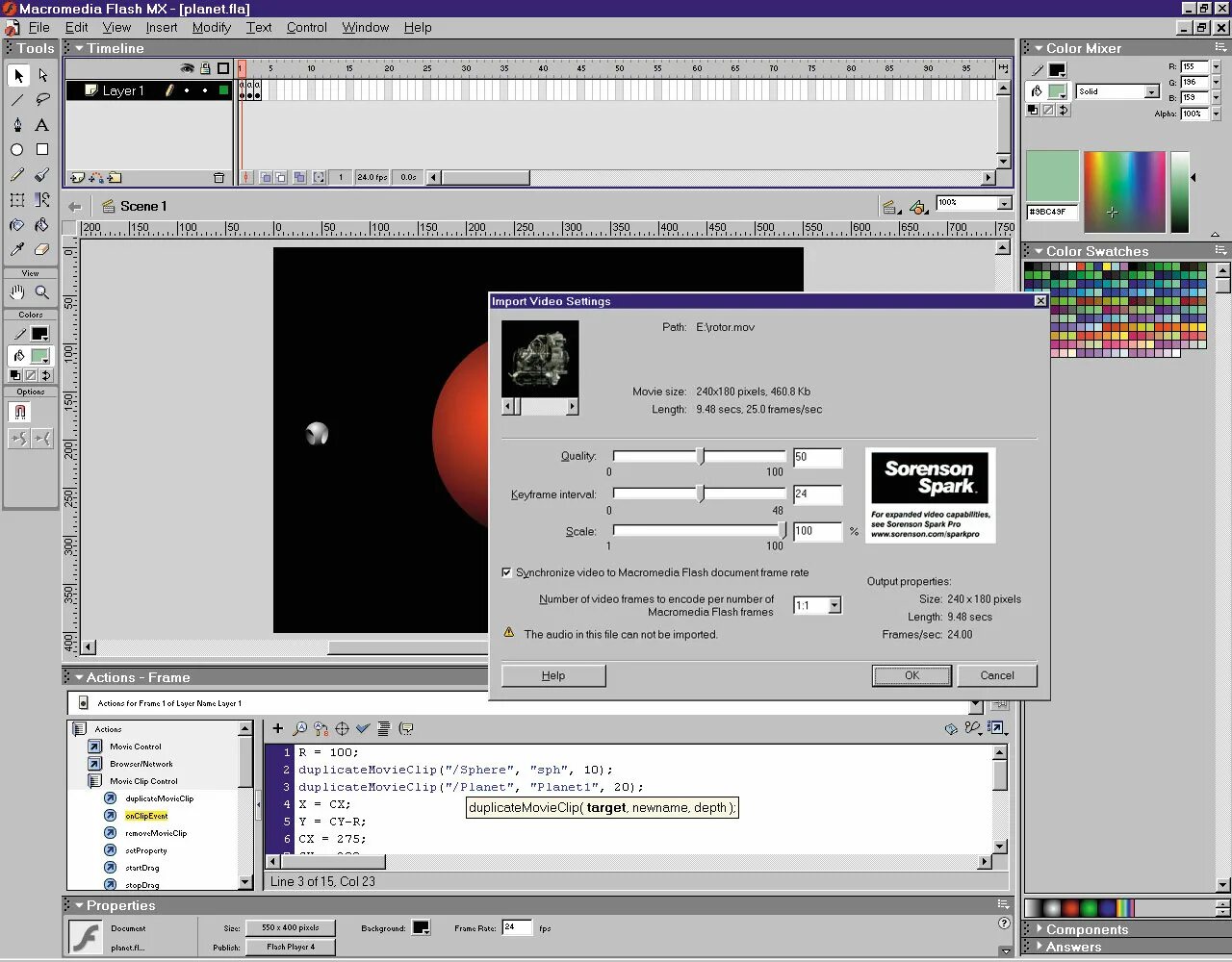
Task: Click OK in Import Video Settings
Action: (x=911, y=675)
